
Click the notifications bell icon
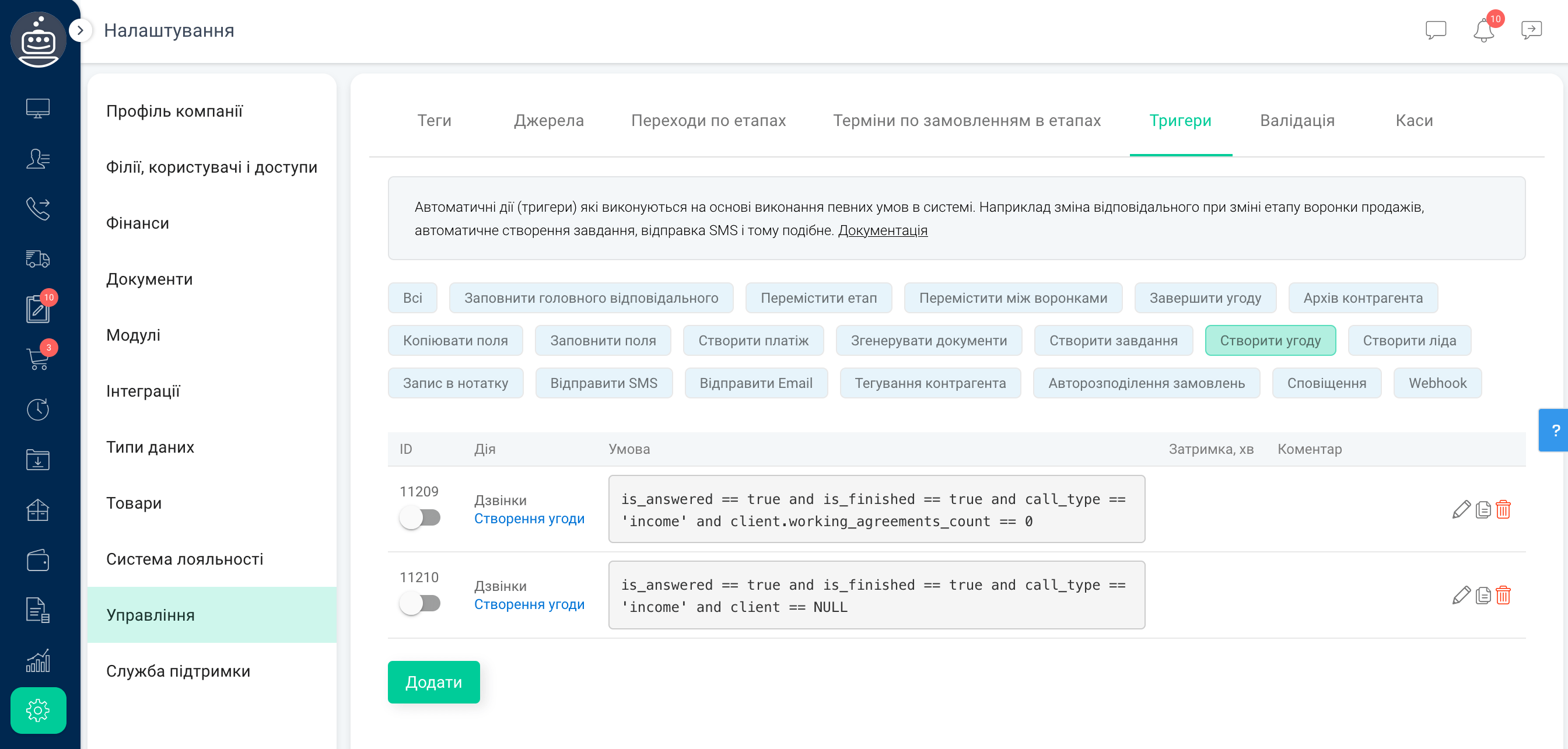[1483, 30]
